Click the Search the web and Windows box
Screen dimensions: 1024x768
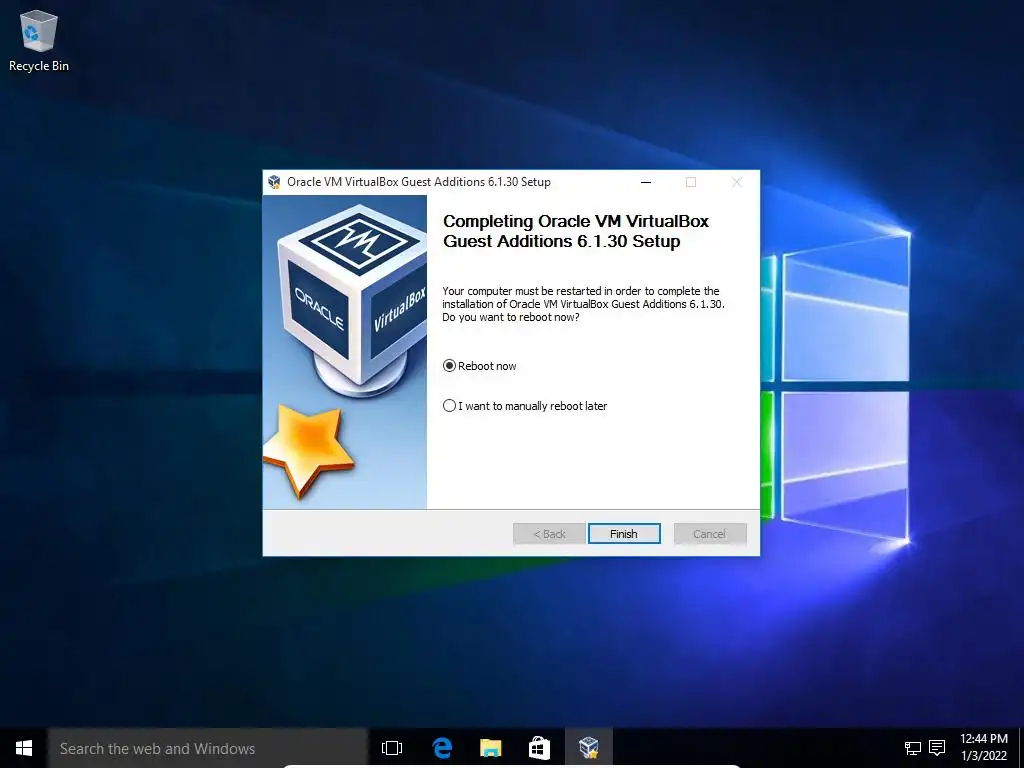click(x=208, y=748)
